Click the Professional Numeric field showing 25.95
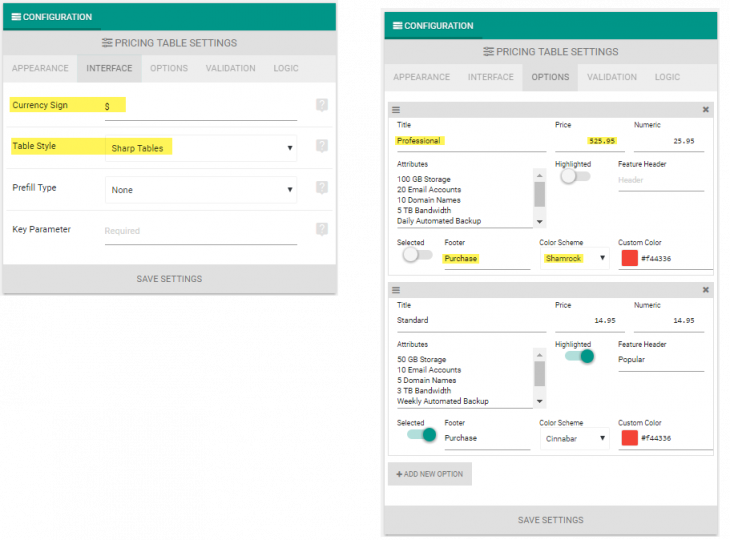This screenshot has height=540, width=730. pyautogui.click(x=669, y=142)
